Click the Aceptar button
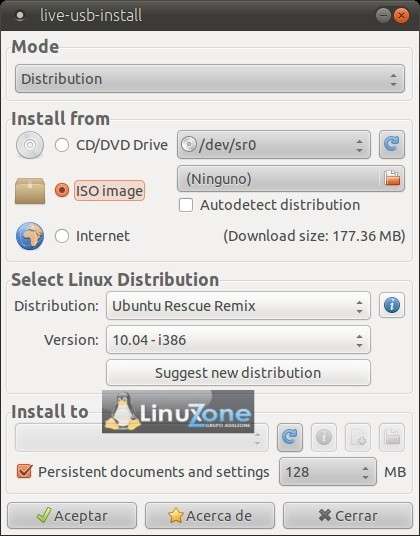This screenshot has height=536, width=420. (72, 515)
